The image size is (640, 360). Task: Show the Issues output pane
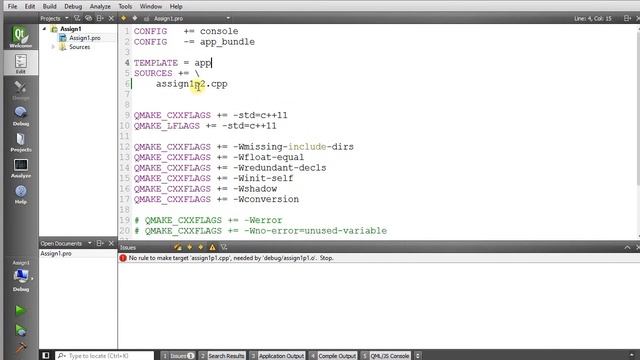click(x=178, y=356)
